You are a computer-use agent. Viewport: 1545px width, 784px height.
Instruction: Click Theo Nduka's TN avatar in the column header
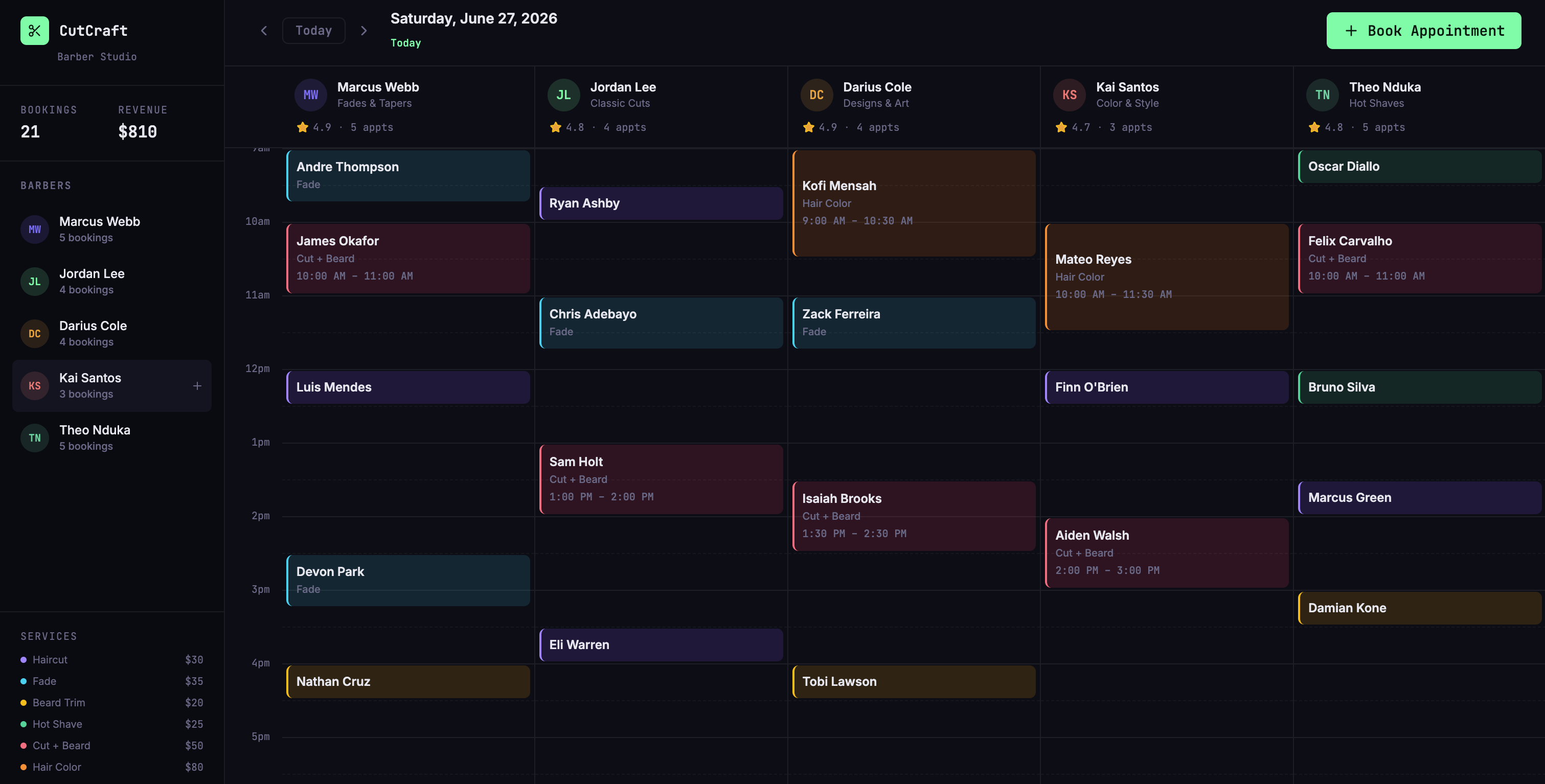coord(1323,95)
